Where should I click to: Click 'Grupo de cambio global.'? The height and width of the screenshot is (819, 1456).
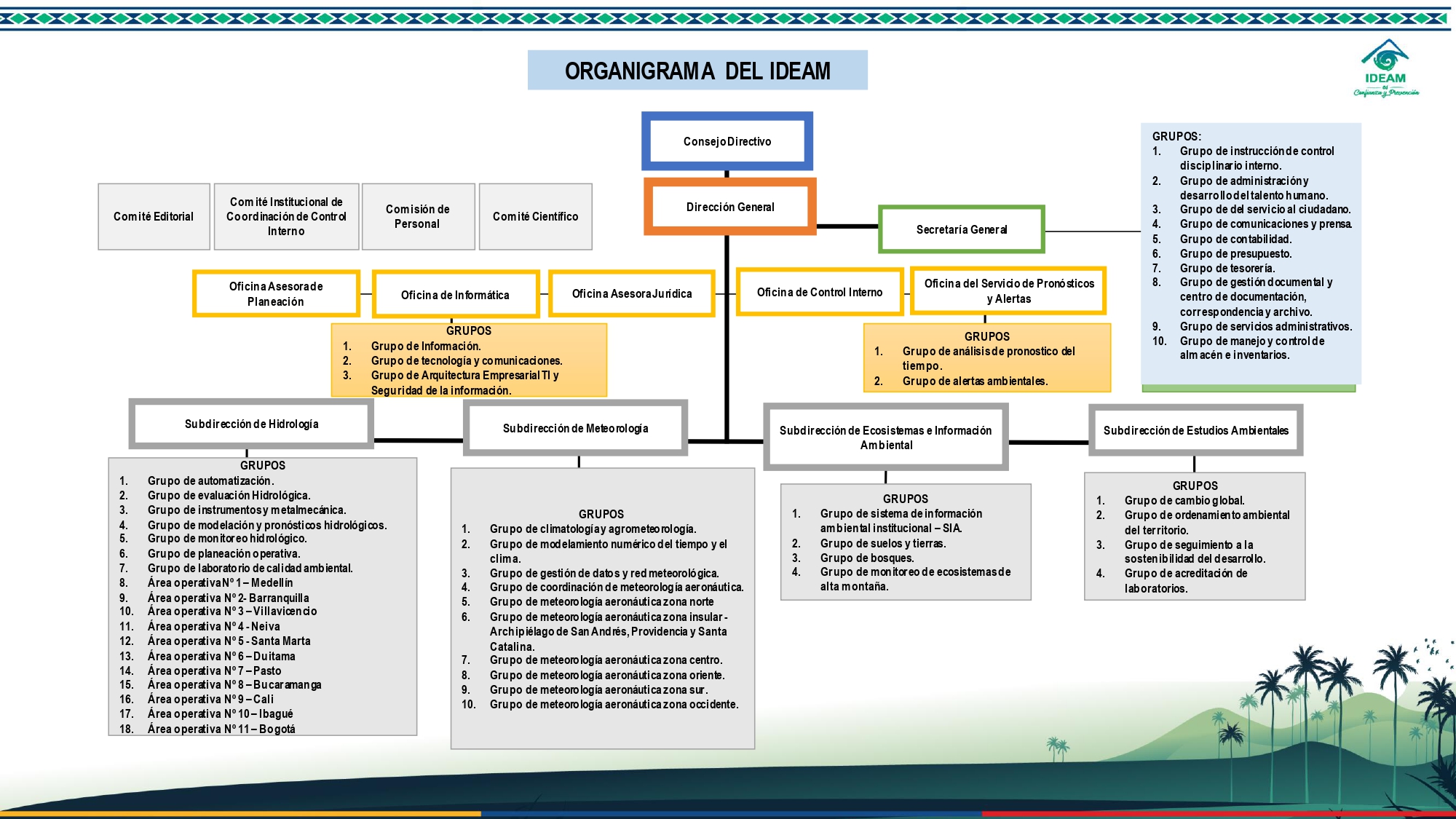(x=1184, y=500)
